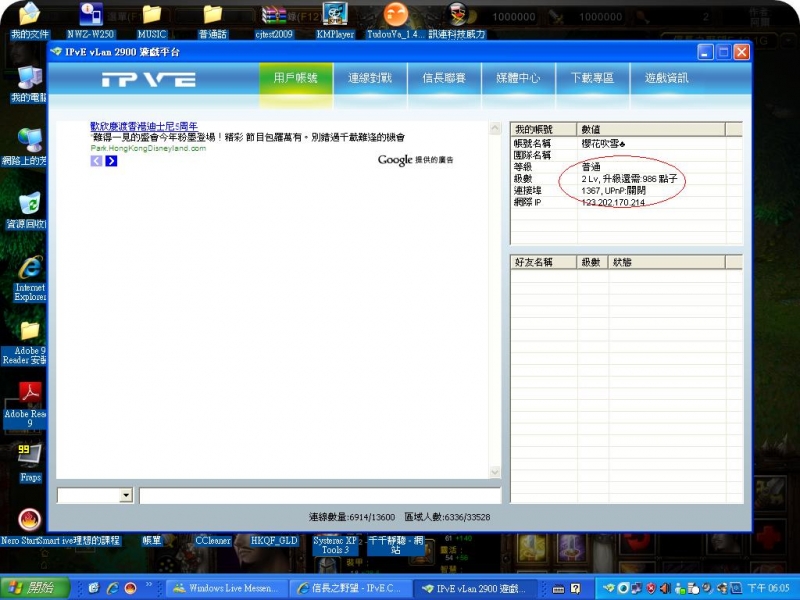Screen dimensions: 800x600
Task: Go to the 媒體中心 tab
Action: [518, 78]
